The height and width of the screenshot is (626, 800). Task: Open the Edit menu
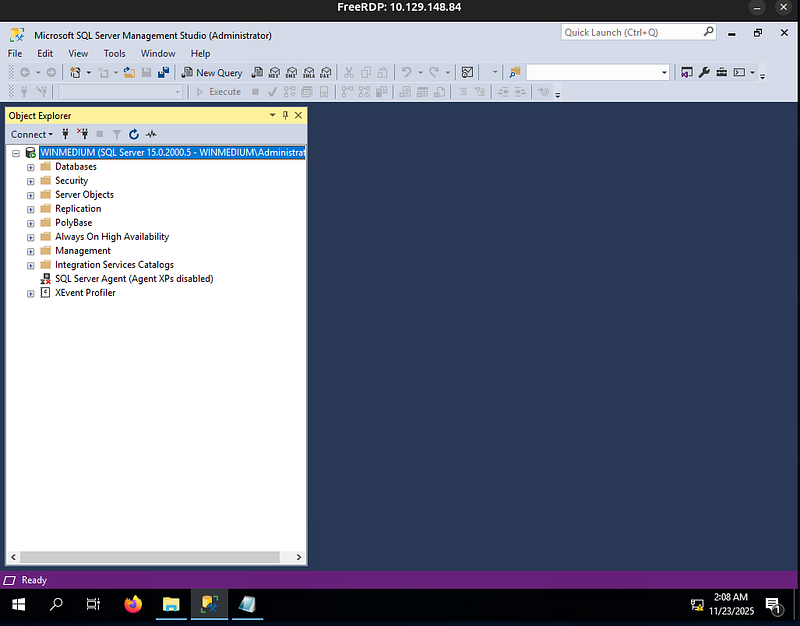click(45, 54)
